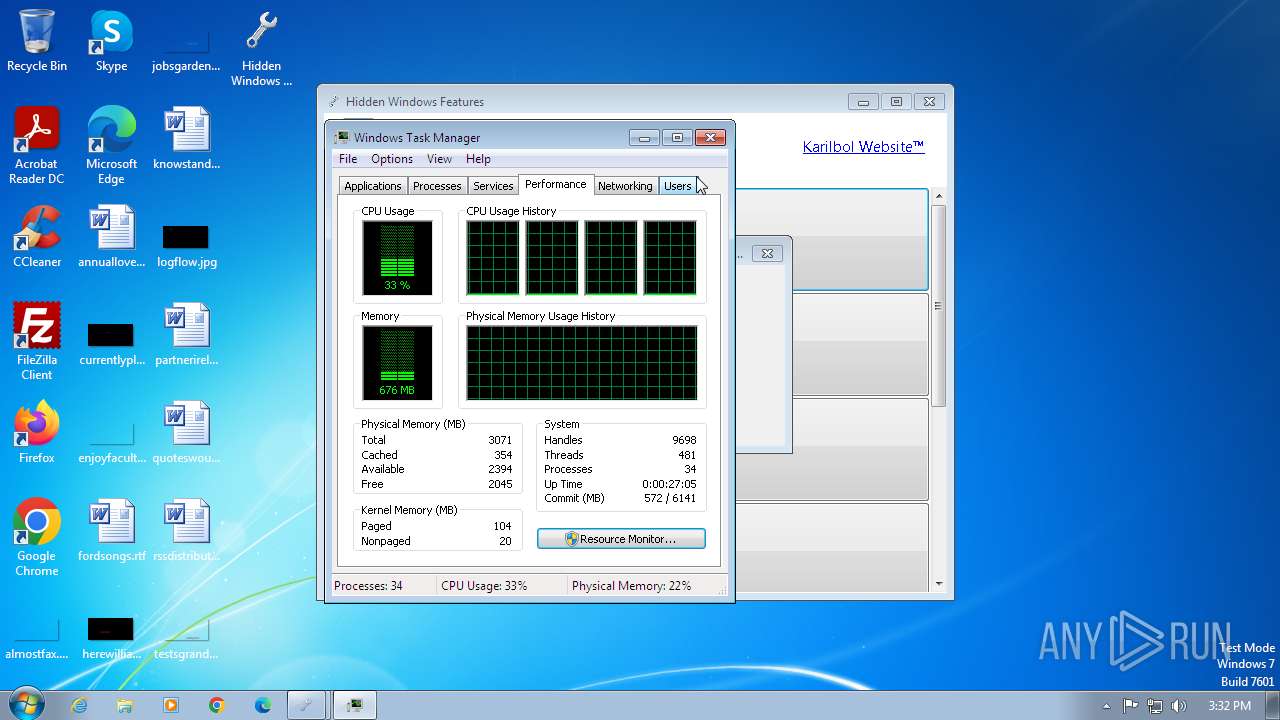
Task: Click Edge icon in the taskbar
Action: [x=263, y=705]
